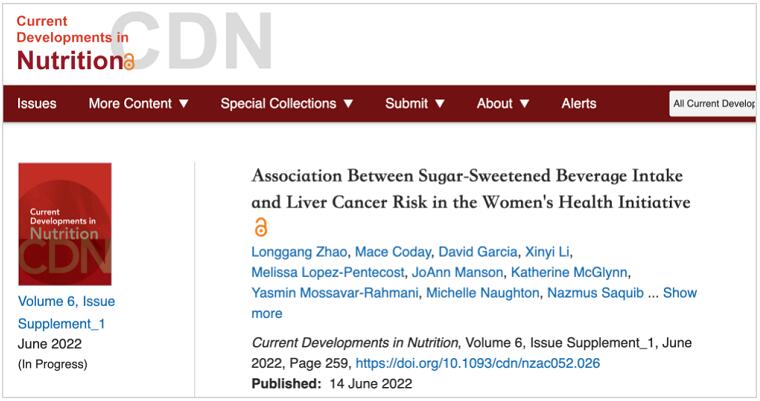The image size is (760, 401).
Task: Expand the More Content dropdown
Action: pyautogui.click(x=139, y=103)
